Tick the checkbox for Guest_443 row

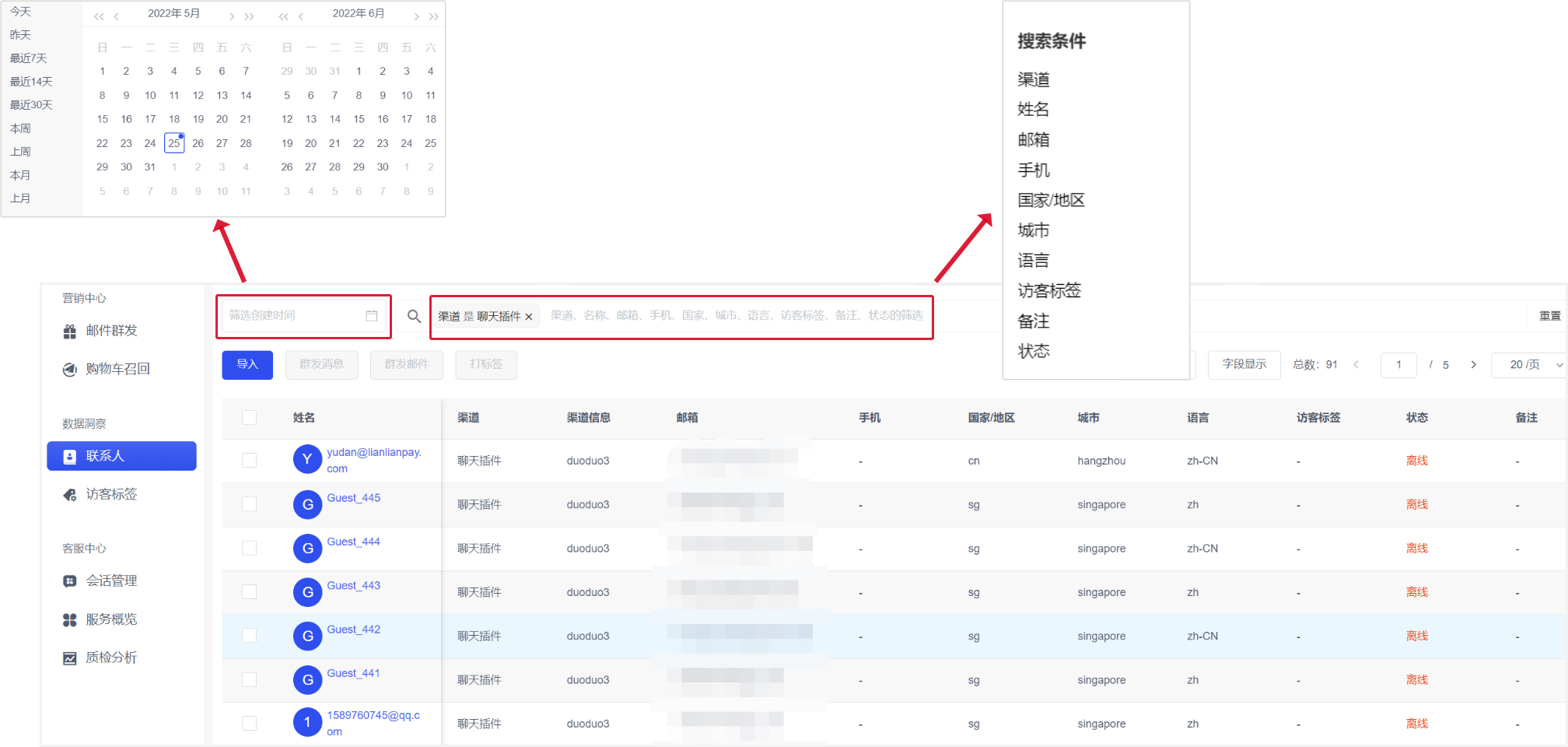coord(249,592)
